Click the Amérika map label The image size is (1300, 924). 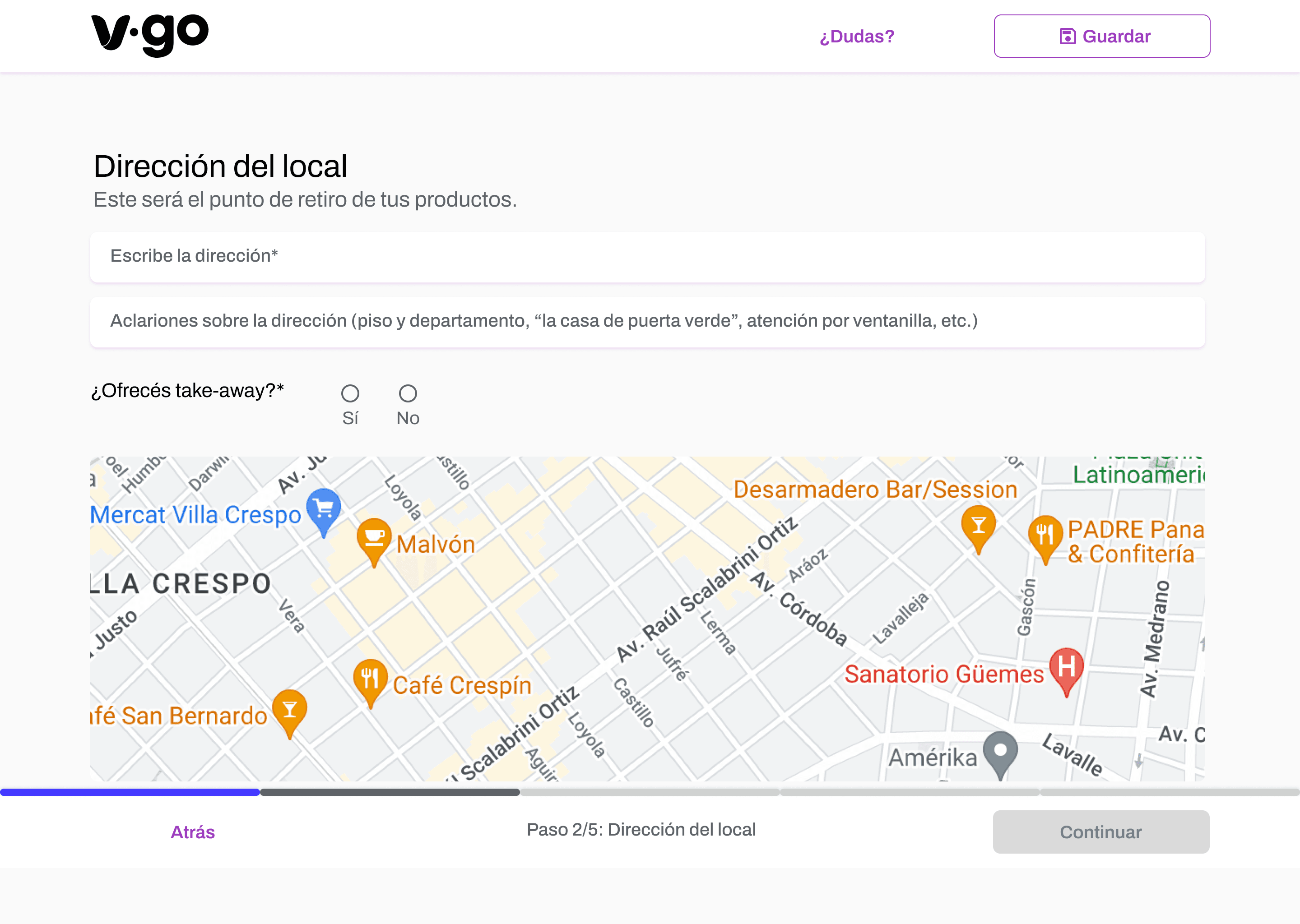tap(932, 758)
